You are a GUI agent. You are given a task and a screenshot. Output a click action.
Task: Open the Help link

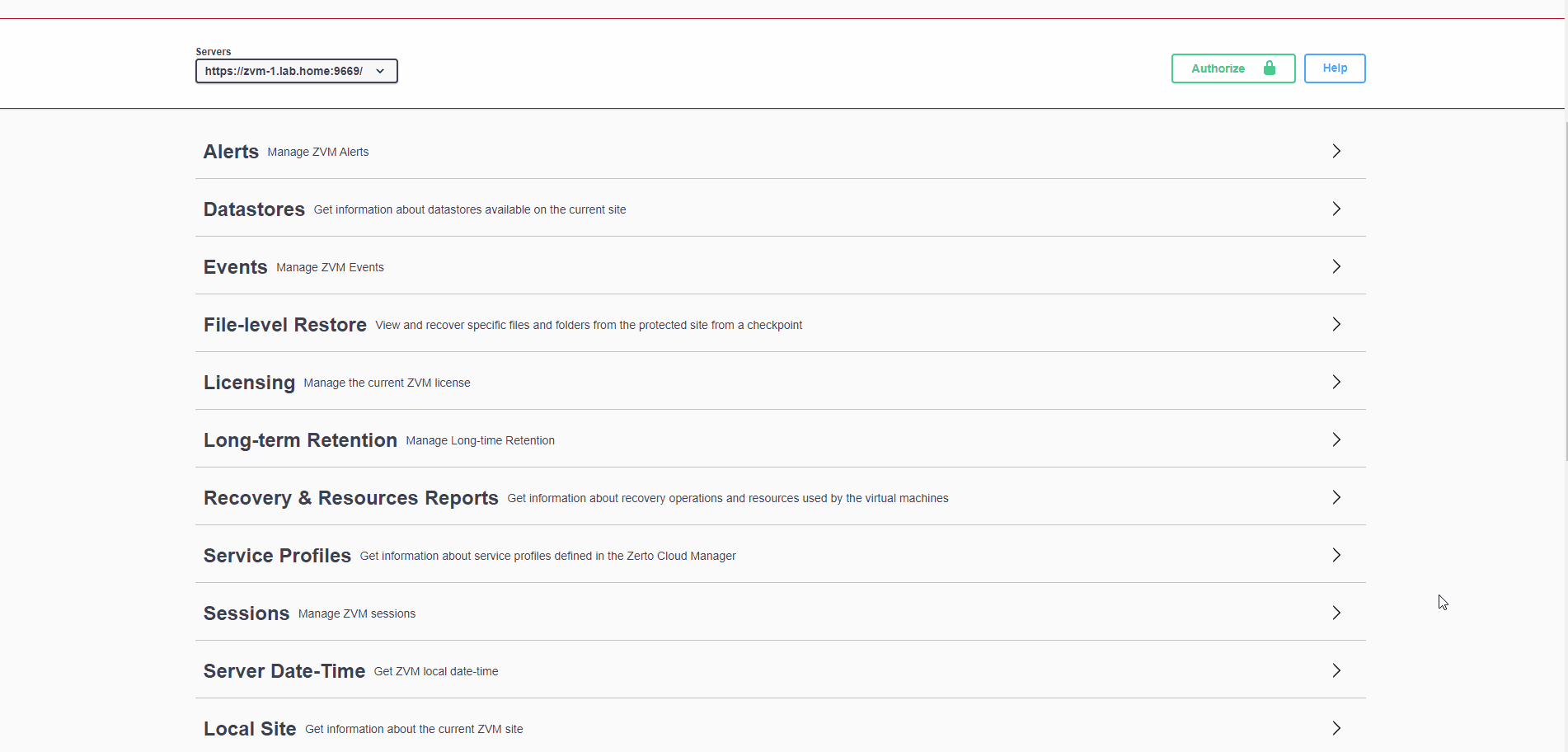point(1334,68)
